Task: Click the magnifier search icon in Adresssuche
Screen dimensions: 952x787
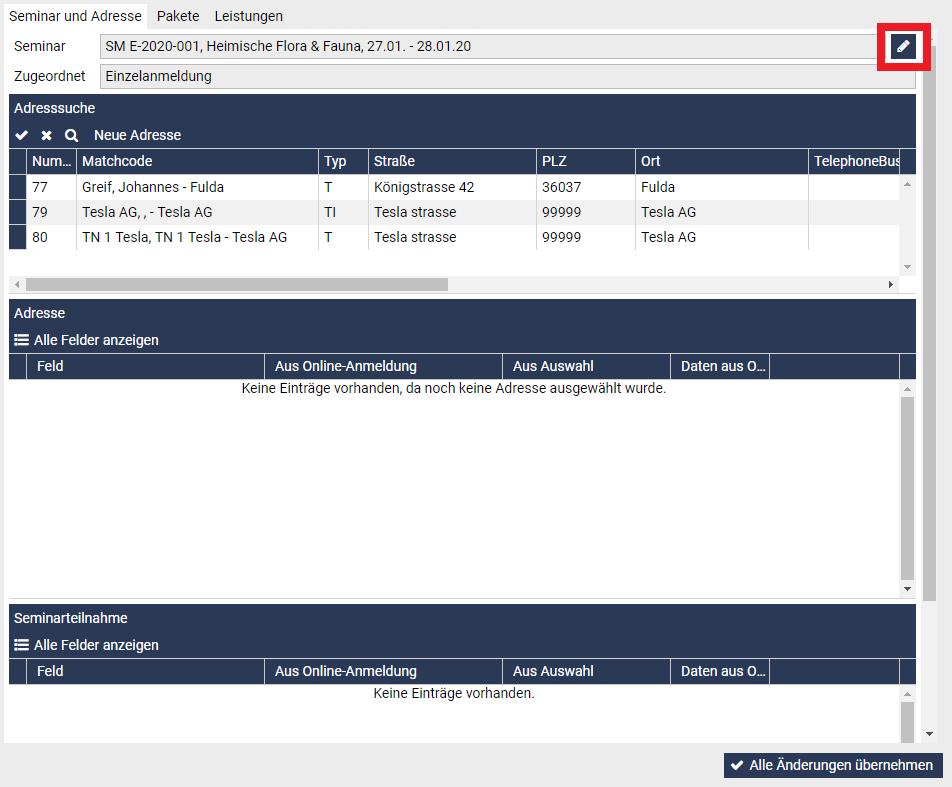Action: [71, 135]
